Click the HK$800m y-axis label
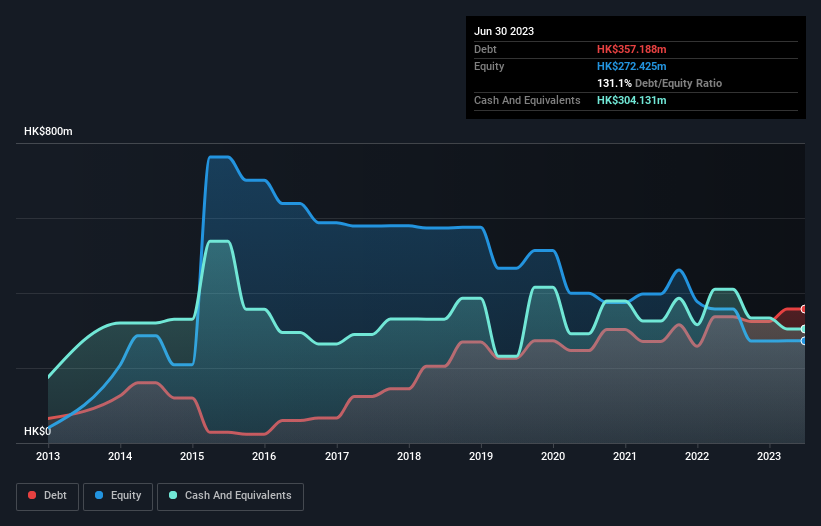 coord(48,131)
